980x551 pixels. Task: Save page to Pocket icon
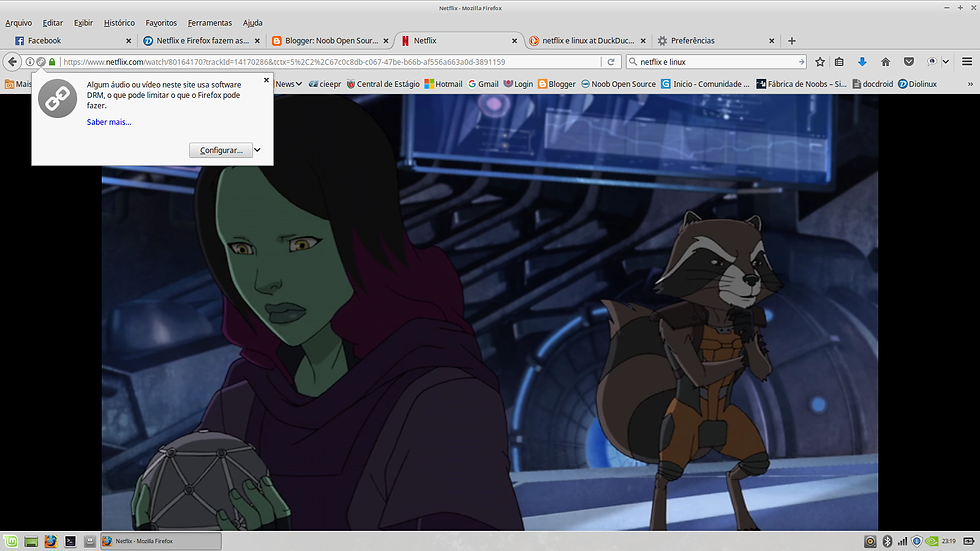click(x=909, y=62)
